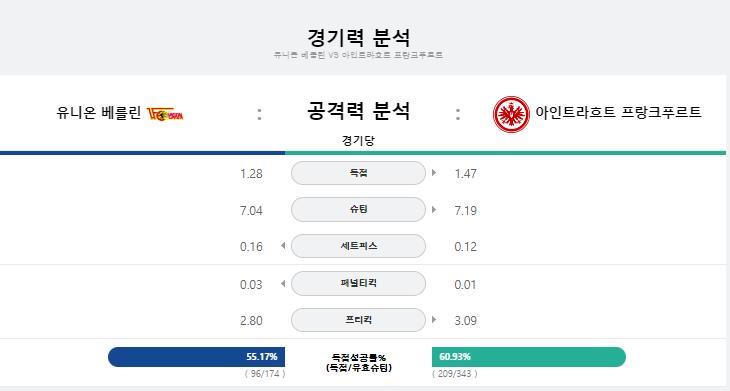Click the blue 55.17% success rate bar
Image resolution: width=730 pixels, height=391 pixels.
click(196, 357)
